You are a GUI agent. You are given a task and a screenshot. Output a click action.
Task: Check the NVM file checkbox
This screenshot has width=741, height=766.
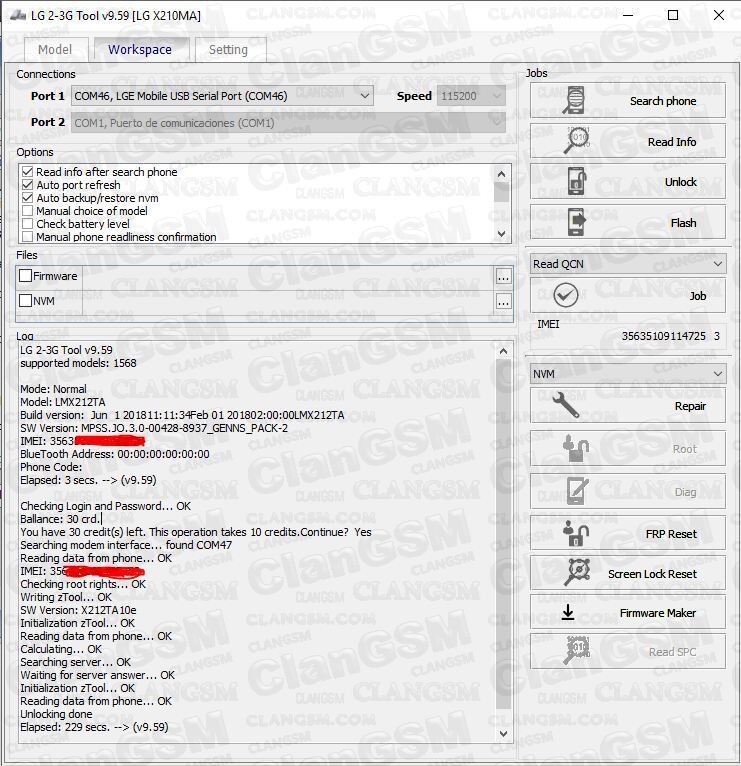(25, 300)
